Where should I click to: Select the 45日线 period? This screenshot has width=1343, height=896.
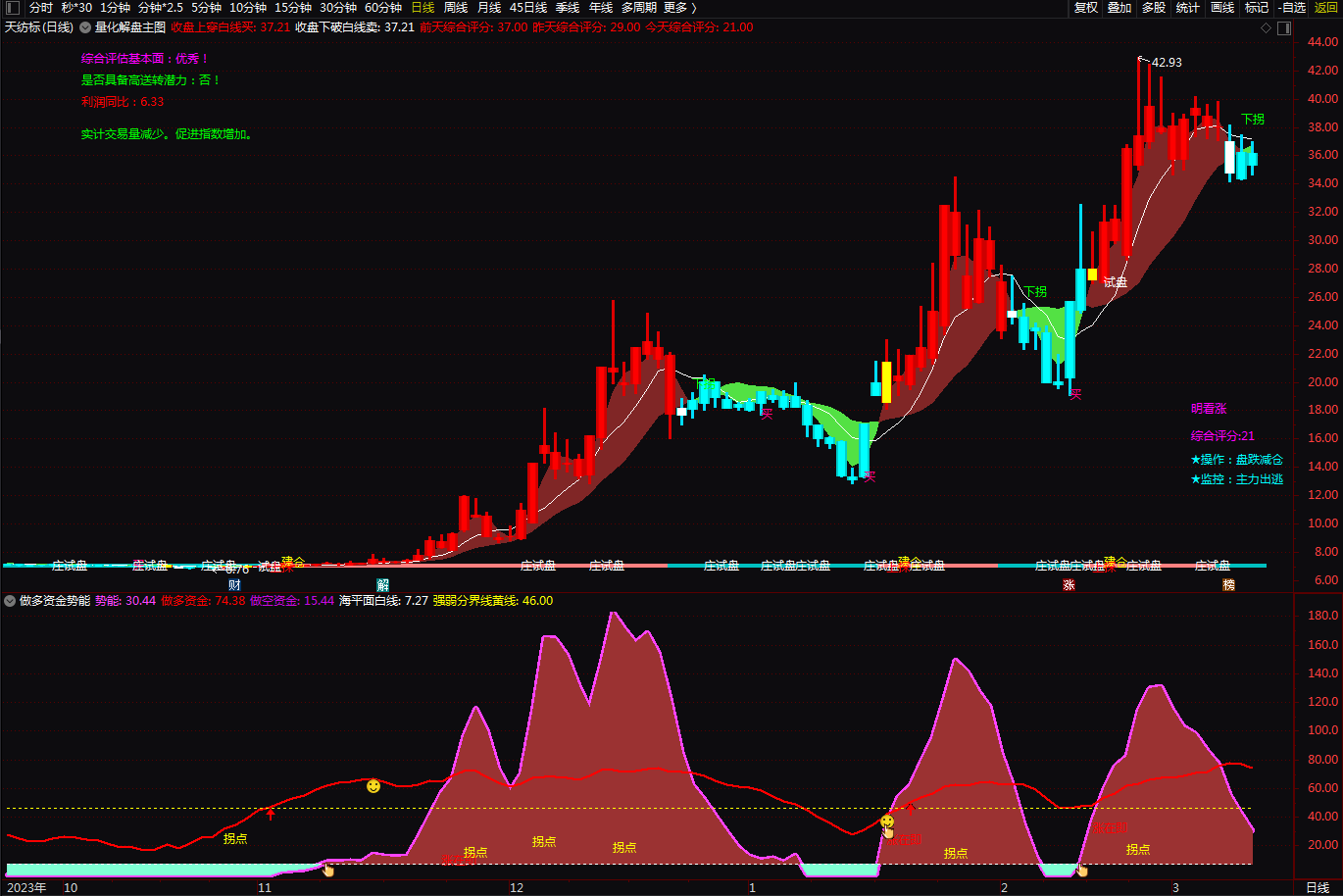pyautogui.click(x=528, y=8)
